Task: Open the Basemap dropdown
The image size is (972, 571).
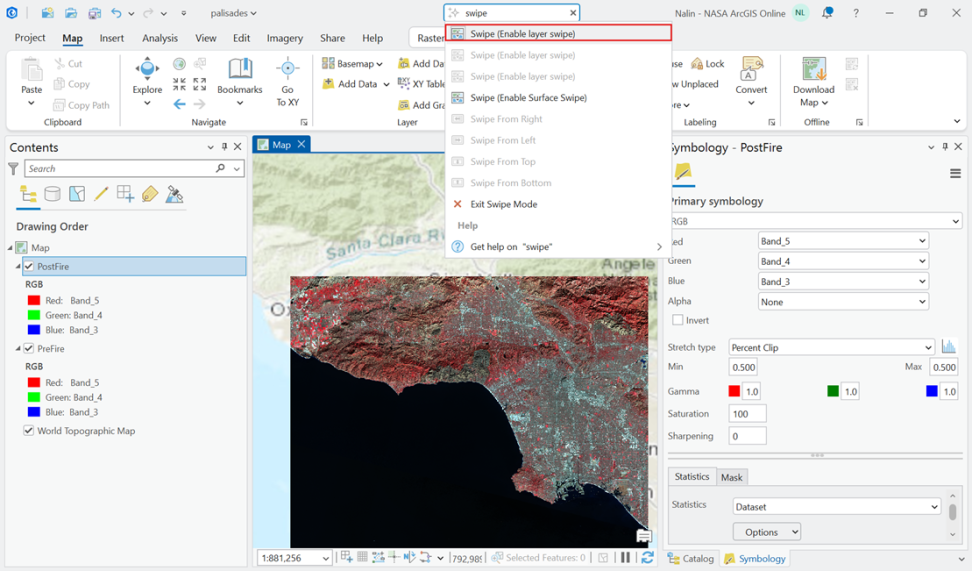Action: point(352,63)
